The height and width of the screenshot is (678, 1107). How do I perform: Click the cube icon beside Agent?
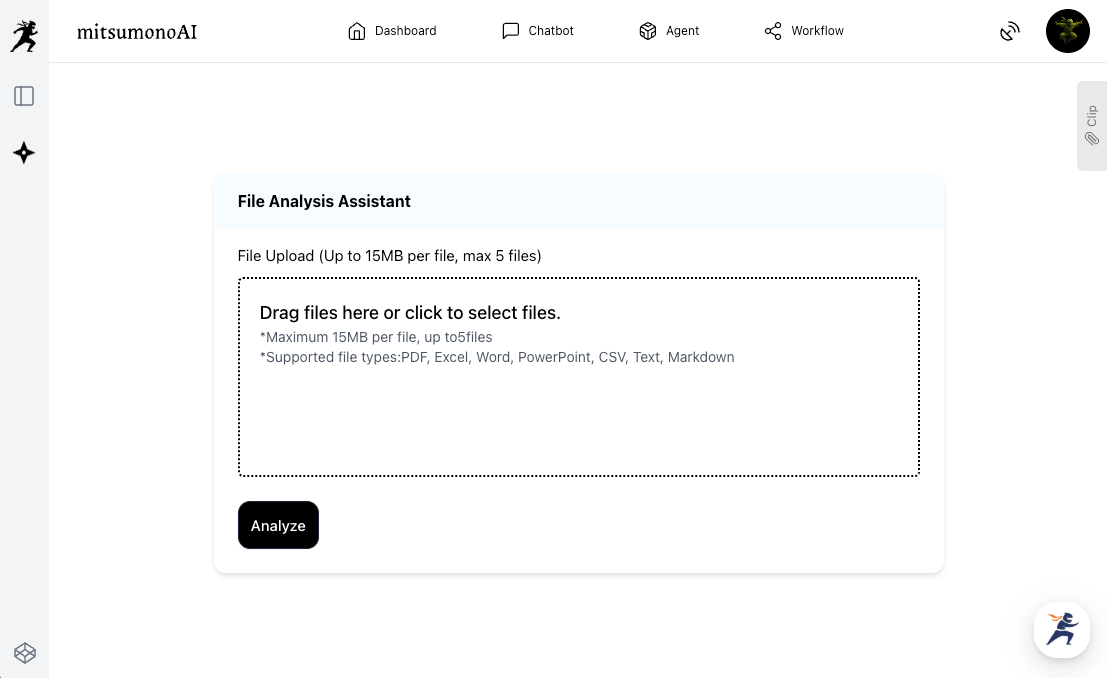pos(648,31)
